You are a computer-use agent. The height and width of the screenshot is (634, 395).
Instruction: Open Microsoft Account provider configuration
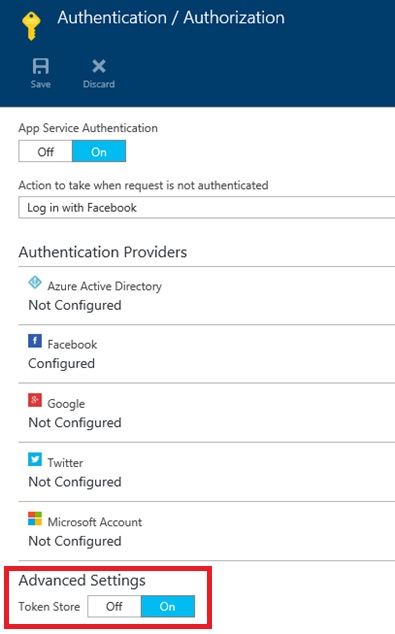(x=207, y=531)
